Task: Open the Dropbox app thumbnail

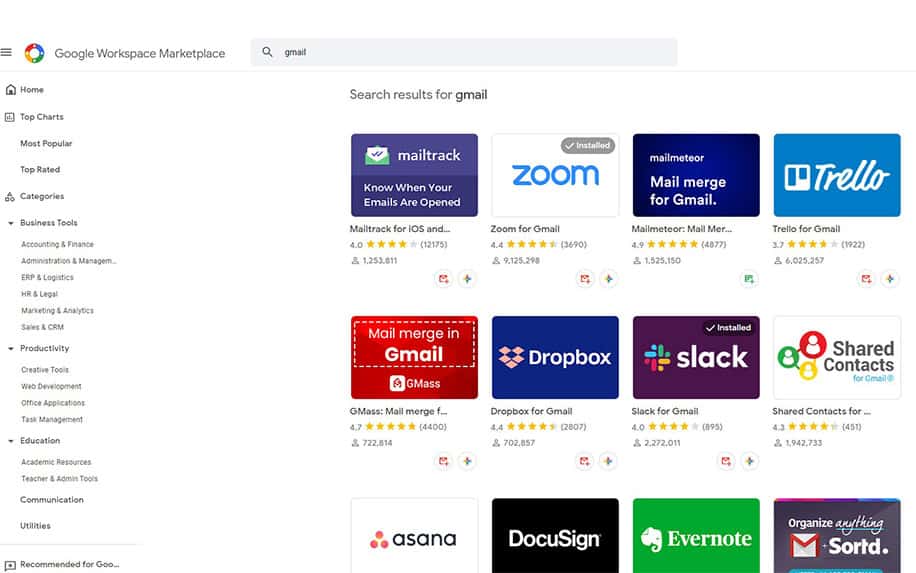Action: (x=555, y=357)
